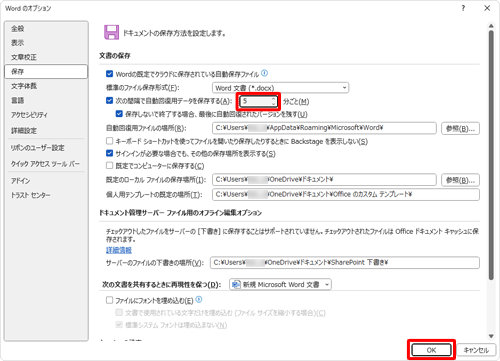Select 文字体裁 in the sidebar

24,86
